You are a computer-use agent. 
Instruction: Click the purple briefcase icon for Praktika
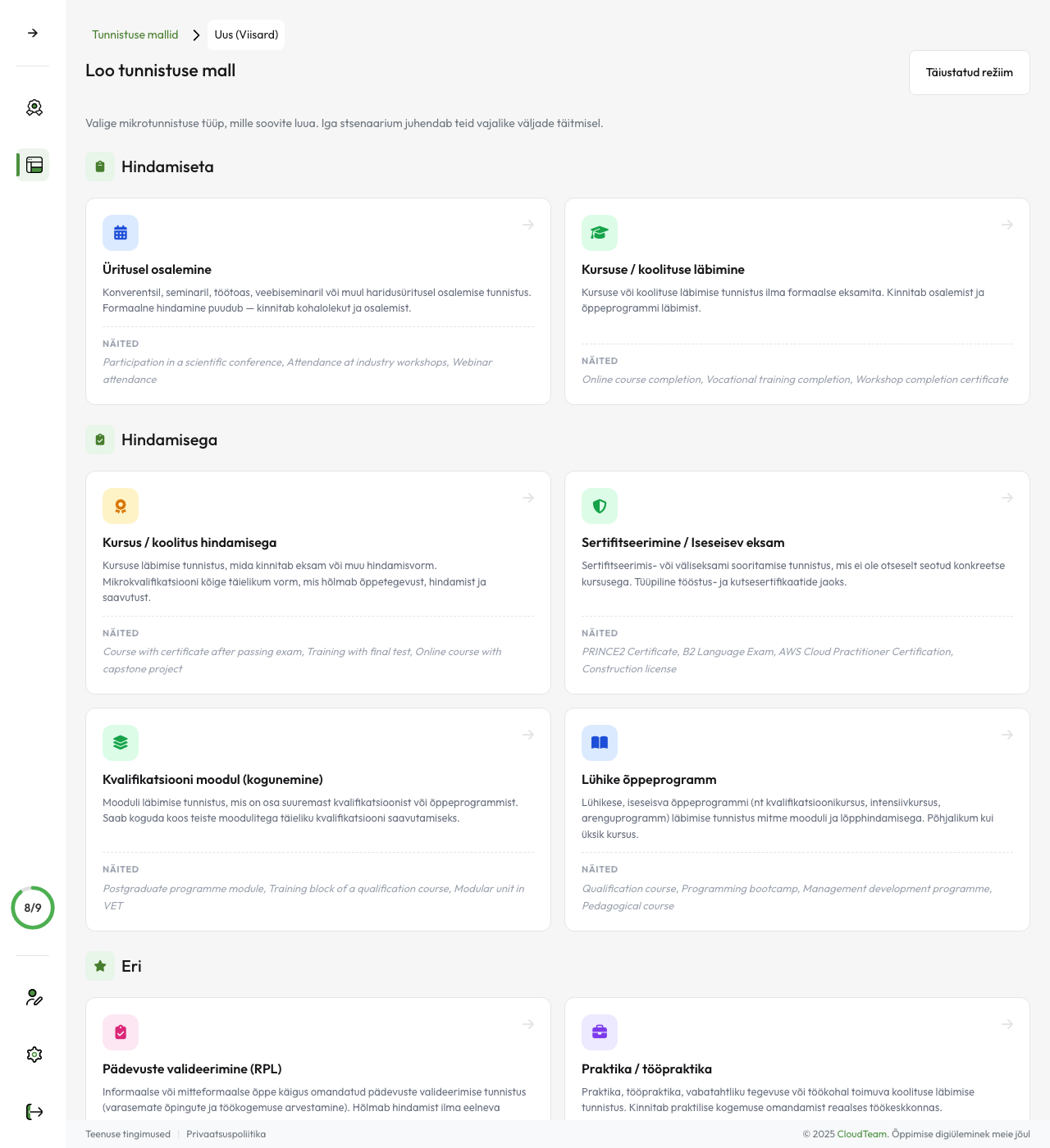coord(600,1032)
